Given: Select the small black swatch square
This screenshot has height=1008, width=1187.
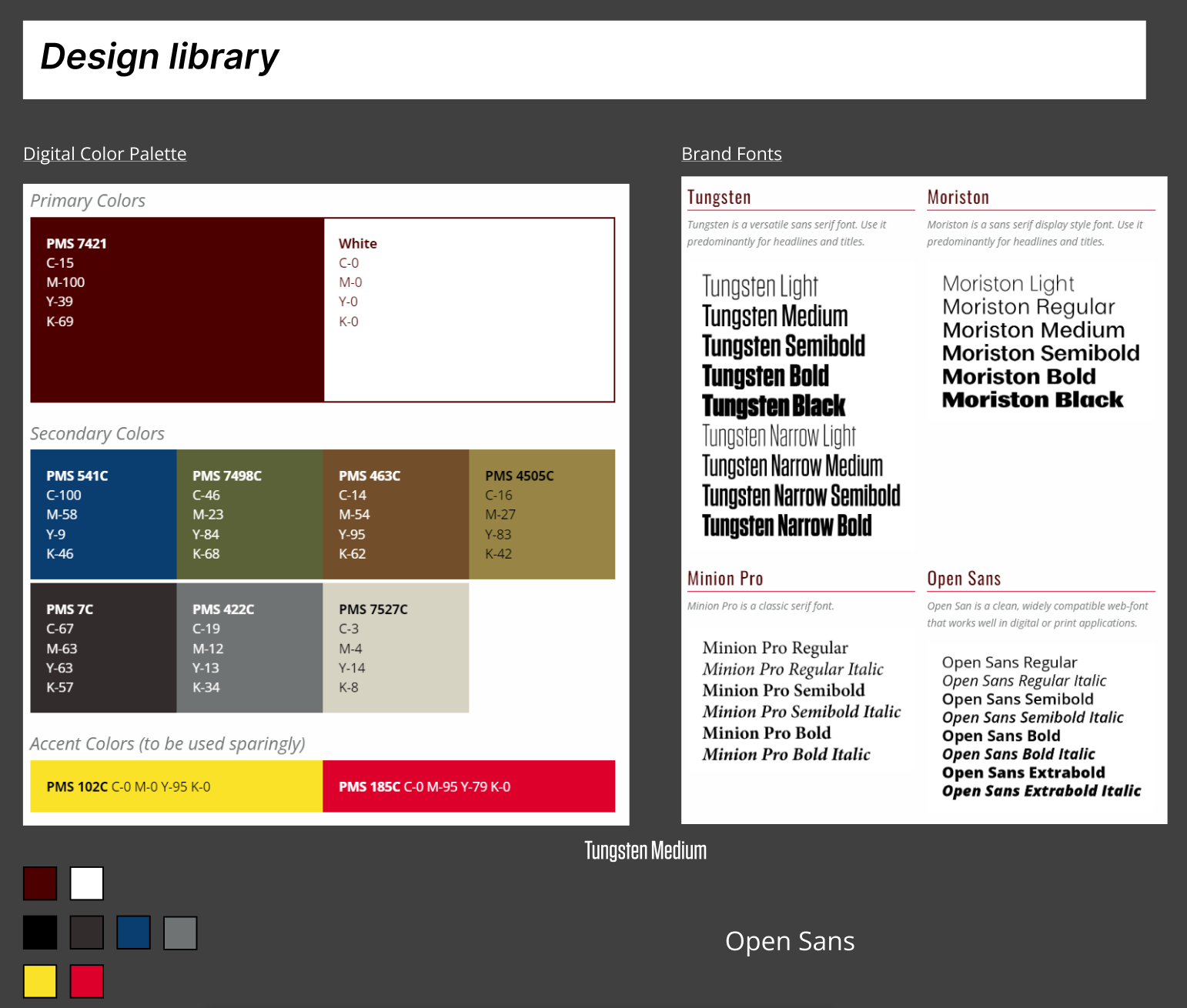Looking at the screenshot, I should [40, 933].
